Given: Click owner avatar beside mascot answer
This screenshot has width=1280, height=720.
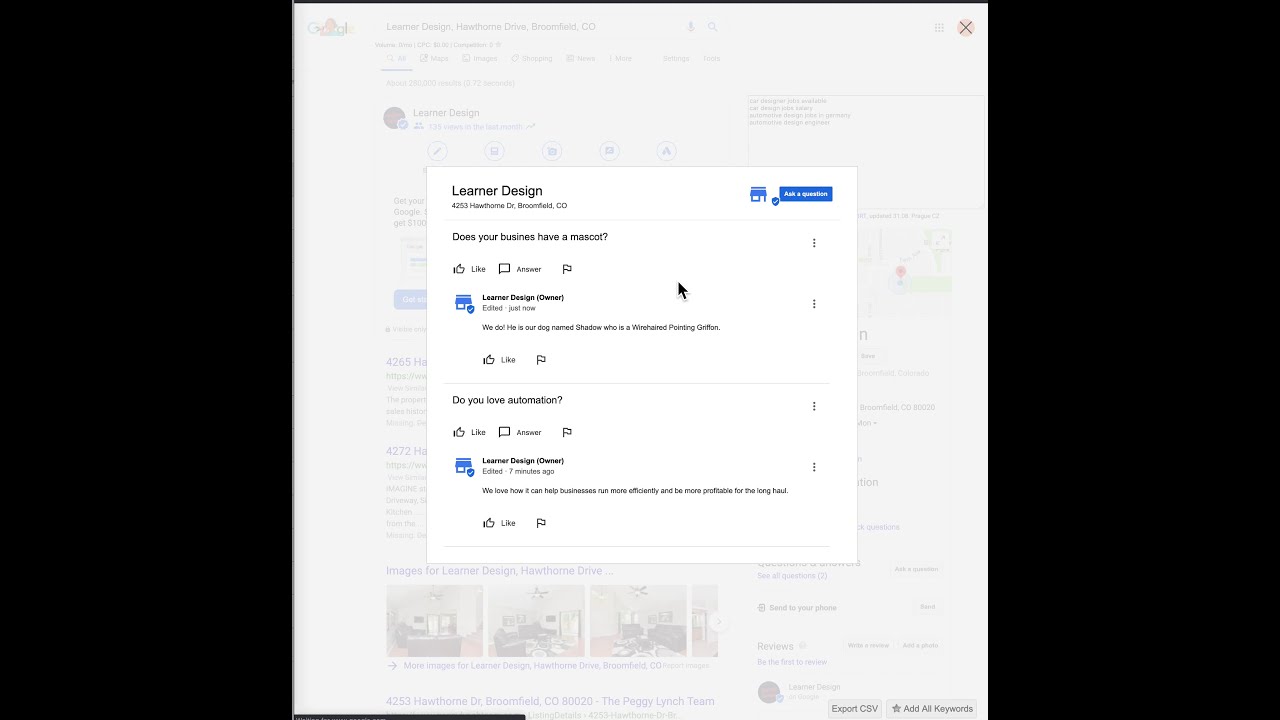Looking at the screenshot, I should pyautogui.click(x=464, y=303).
